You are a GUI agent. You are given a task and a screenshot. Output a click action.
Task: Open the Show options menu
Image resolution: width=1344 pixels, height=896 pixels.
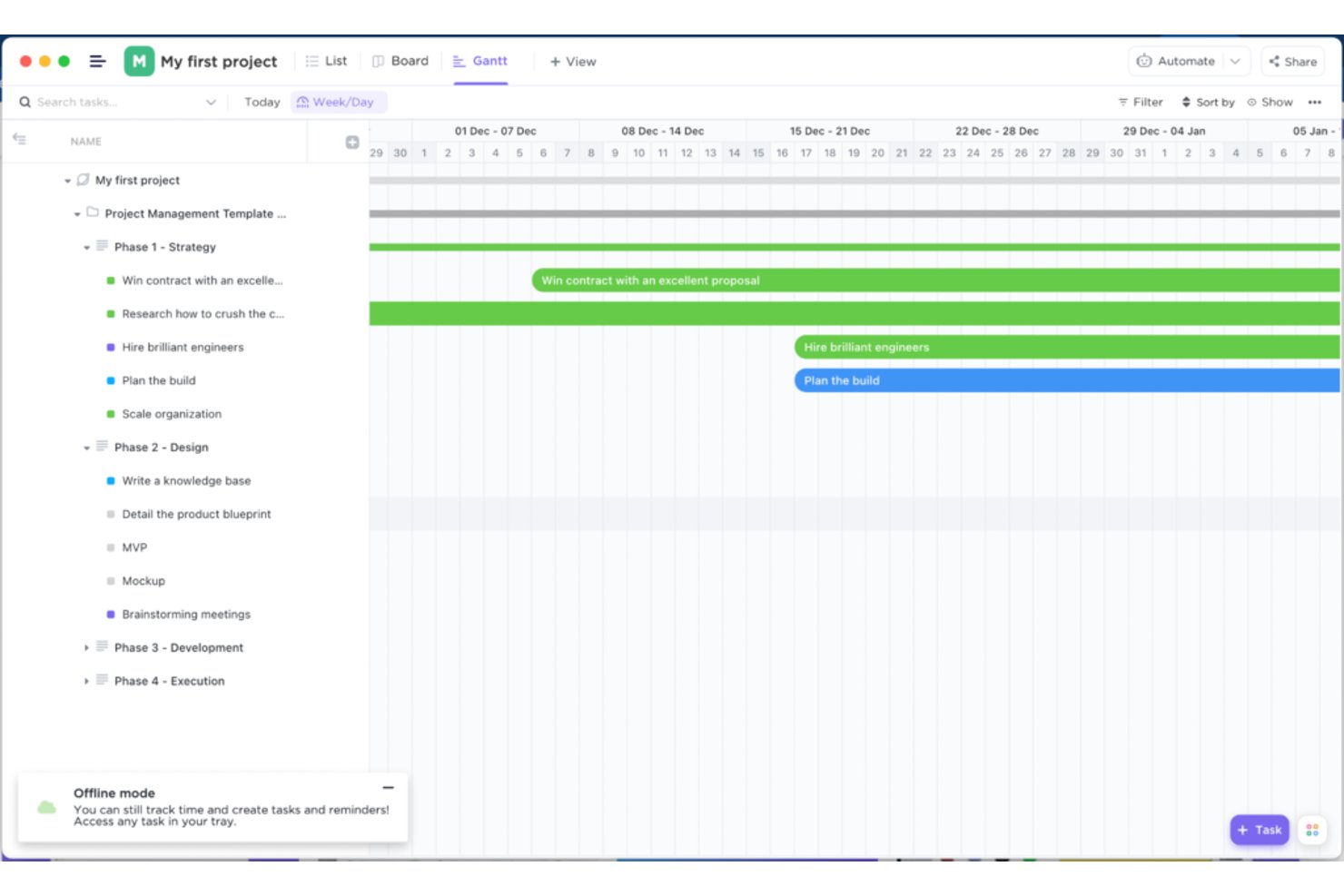tap(1270, 102)
